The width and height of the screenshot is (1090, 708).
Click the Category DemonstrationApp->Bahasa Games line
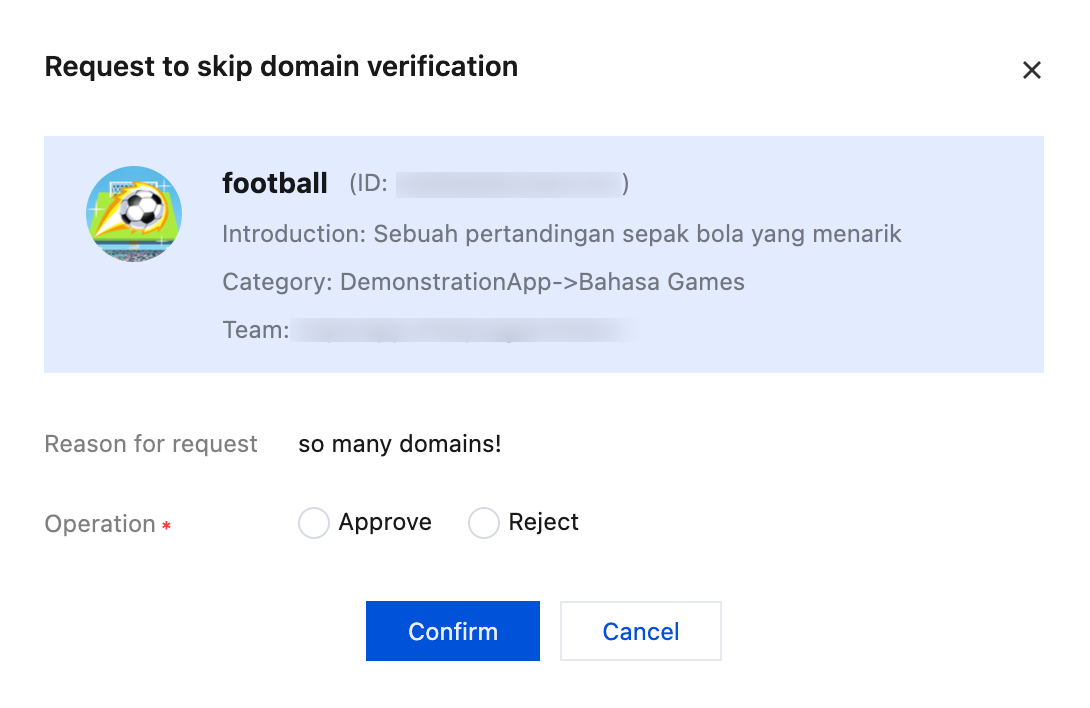(x=483, y=282)
